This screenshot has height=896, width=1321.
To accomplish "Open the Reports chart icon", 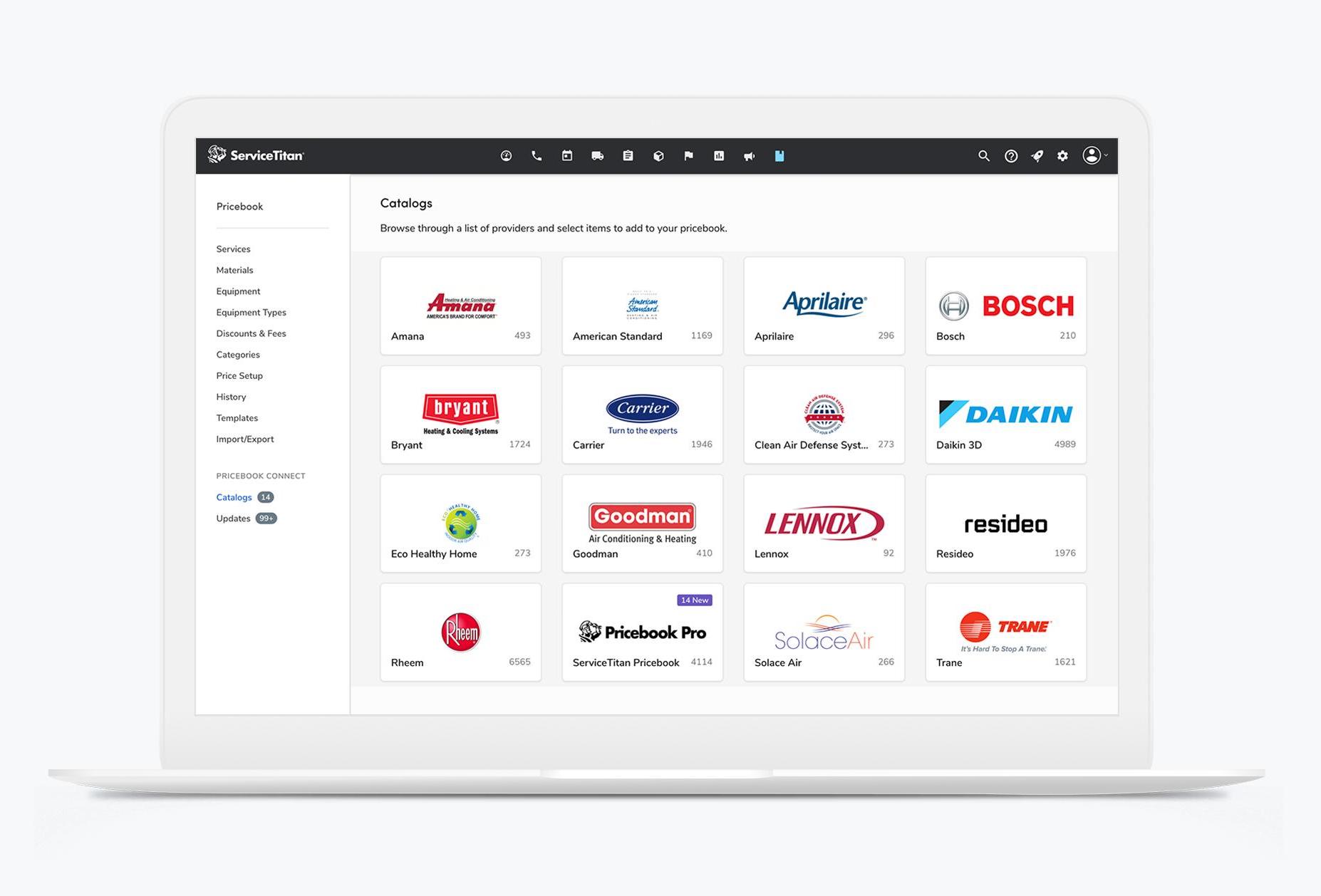I will (x=719, y=155).
